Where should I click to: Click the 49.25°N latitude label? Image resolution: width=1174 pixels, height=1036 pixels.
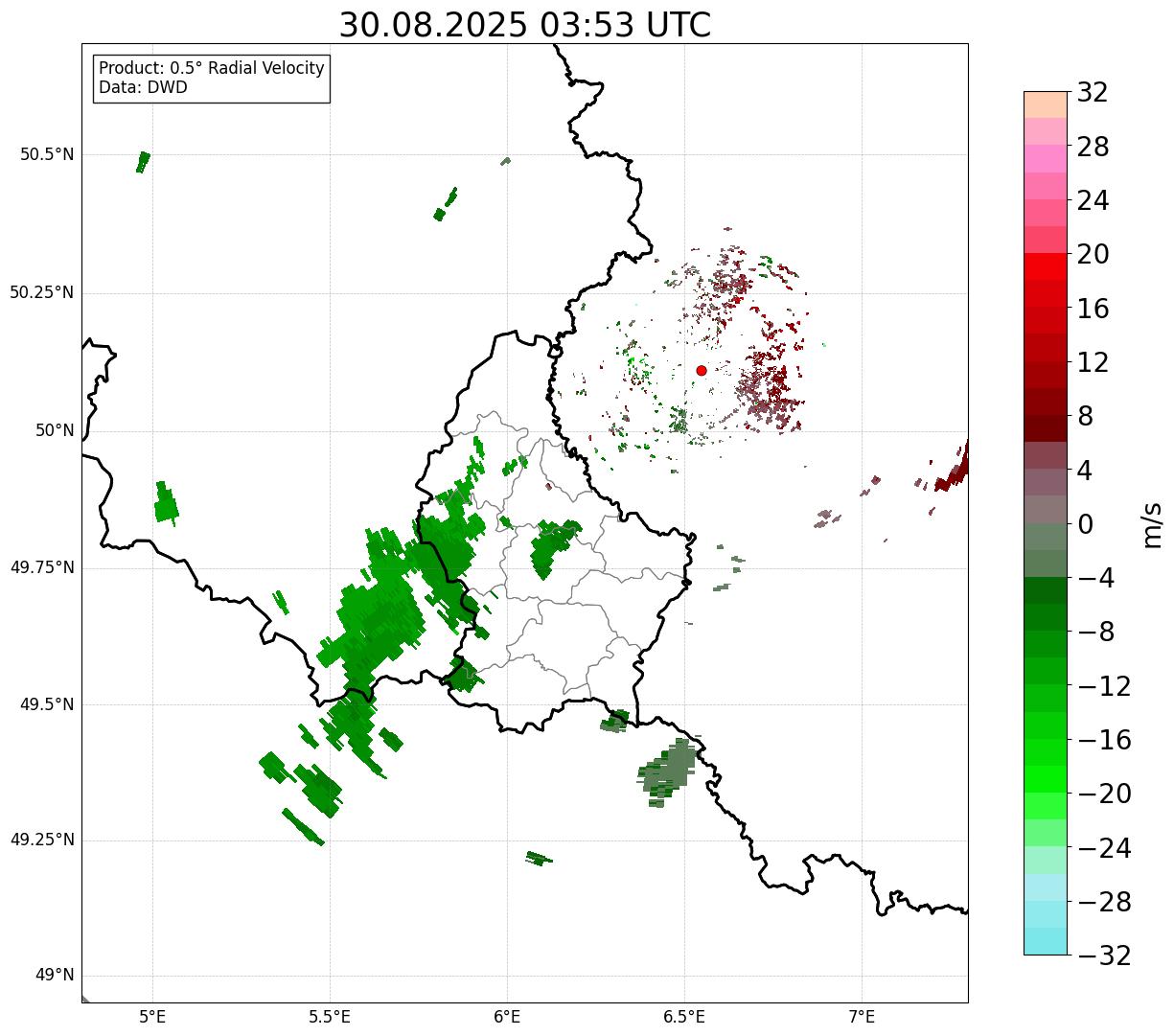click(42, 840)
